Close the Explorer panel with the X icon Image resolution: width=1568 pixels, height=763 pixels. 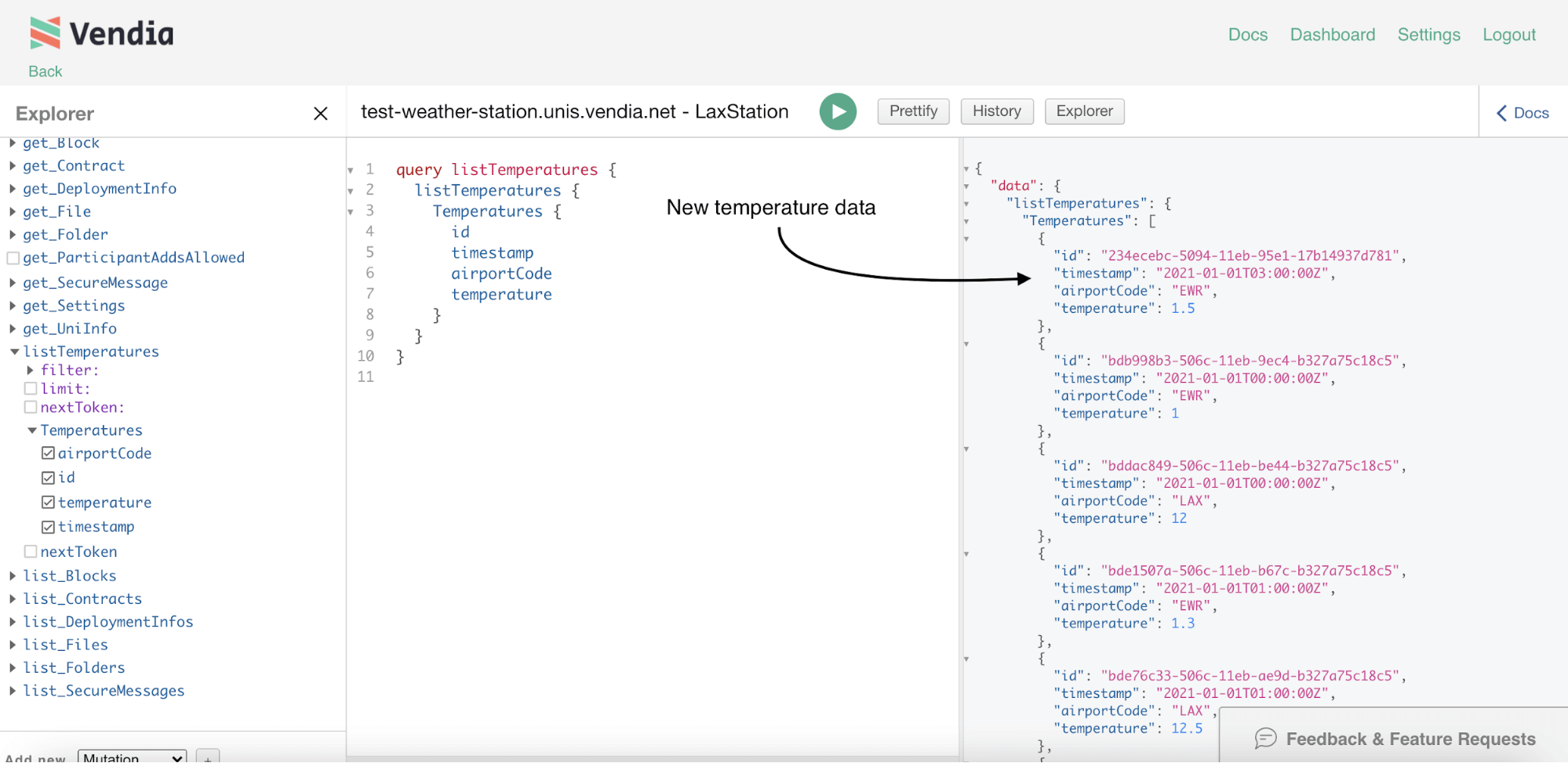click(320, 114)
